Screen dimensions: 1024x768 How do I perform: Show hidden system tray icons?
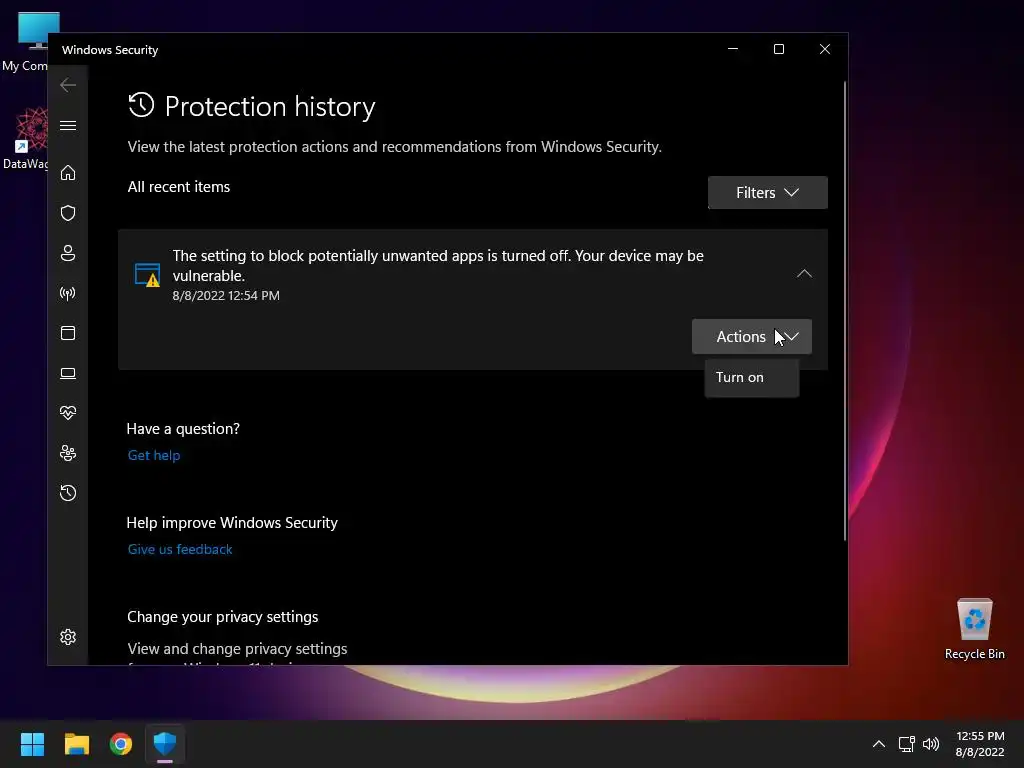click(879, 744)
